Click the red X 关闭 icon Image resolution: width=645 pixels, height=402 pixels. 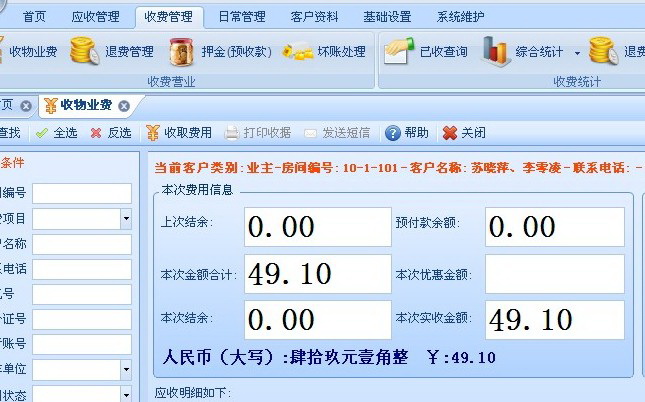(450, 133)
